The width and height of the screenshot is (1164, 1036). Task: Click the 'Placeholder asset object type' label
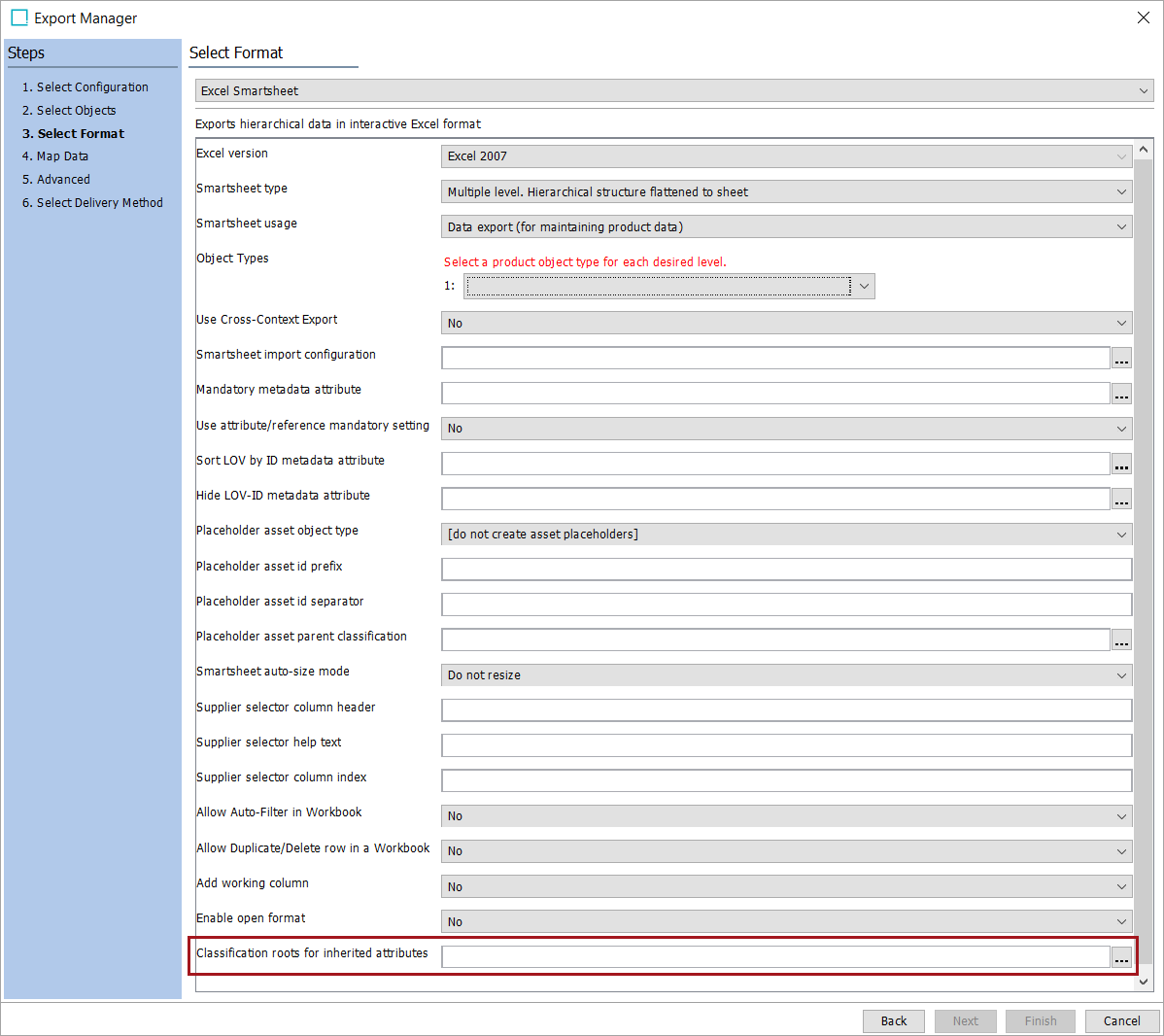(x=277, y=531)
